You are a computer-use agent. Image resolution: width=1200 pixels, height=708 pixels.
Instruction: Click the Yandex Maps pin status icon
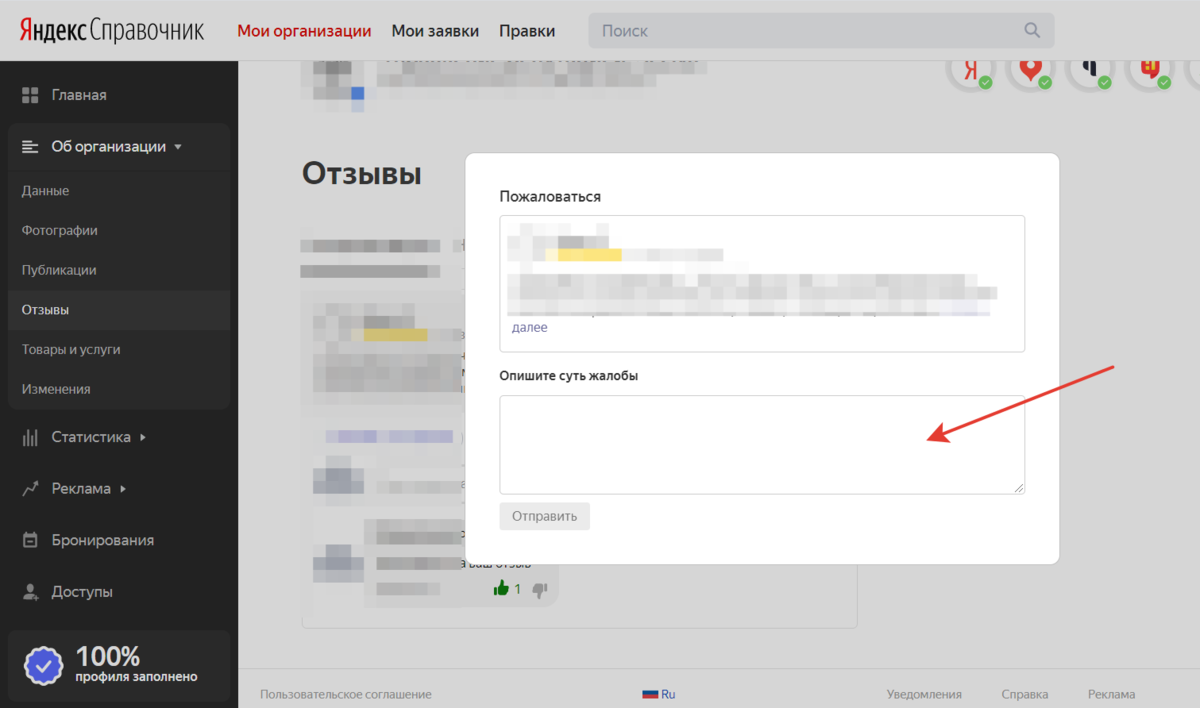click(1030, 69)
